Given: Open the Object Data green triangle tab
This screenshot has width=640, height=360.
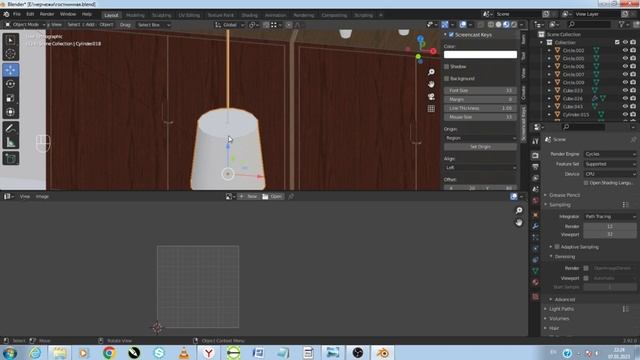Looking at the screenshot, I should tap(536, 271).
